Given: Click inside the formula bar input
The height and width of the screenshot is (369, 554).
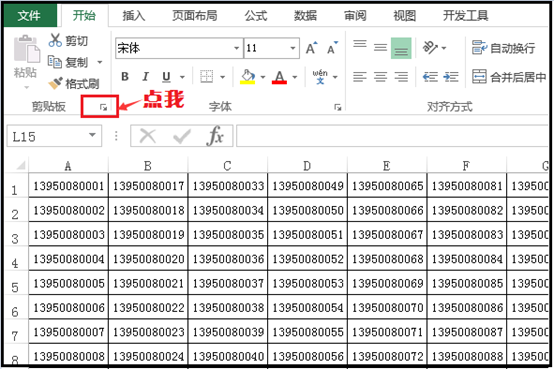Looking at the screenshot, I should tap(392, 135).
